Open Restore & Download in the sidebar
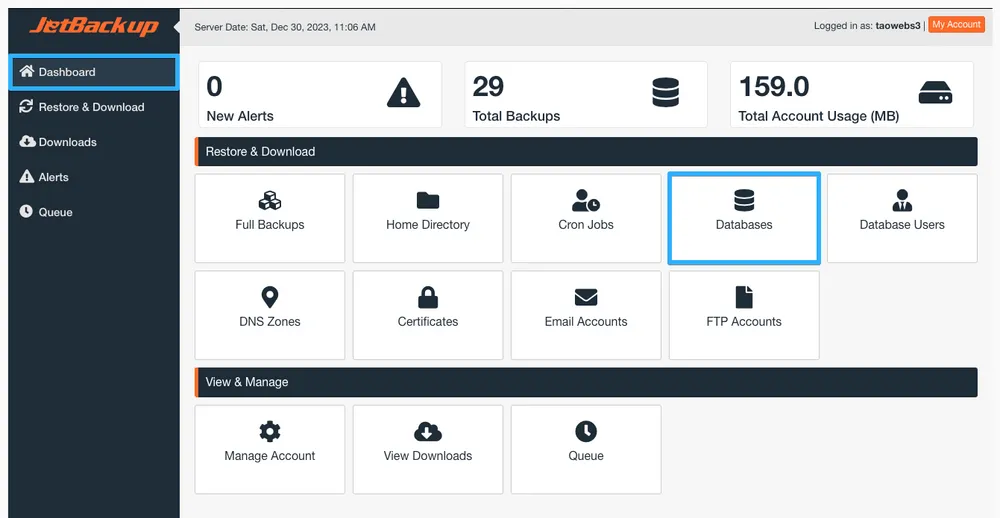Image resolution: width=1000 pixels, height=518 pixels. pos(94,107)
